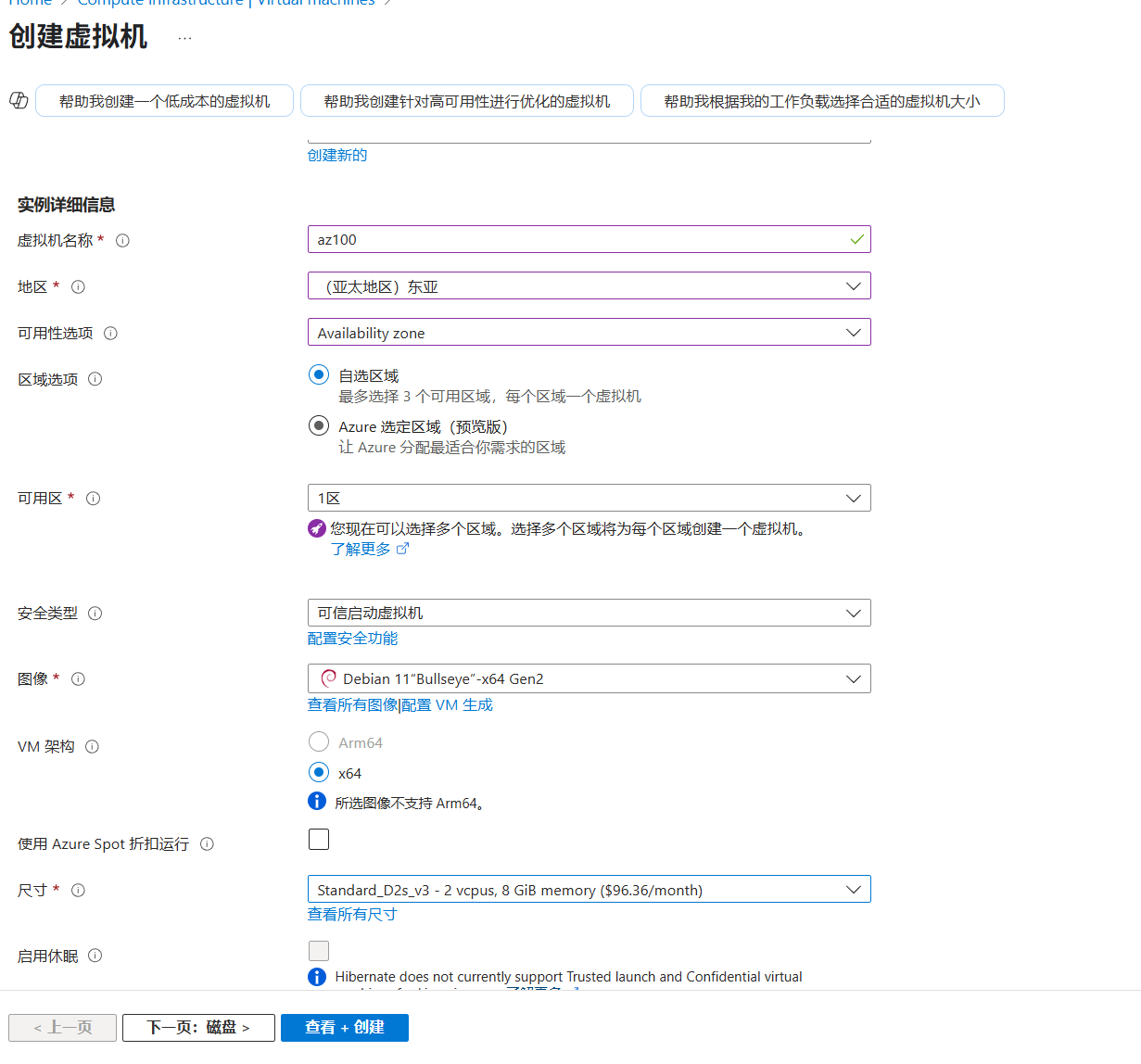Open the 安全类型 dropdown 可信启动虚拟机
The height and width of the screenshot is (1064, 1141).
tap(589, 613)
